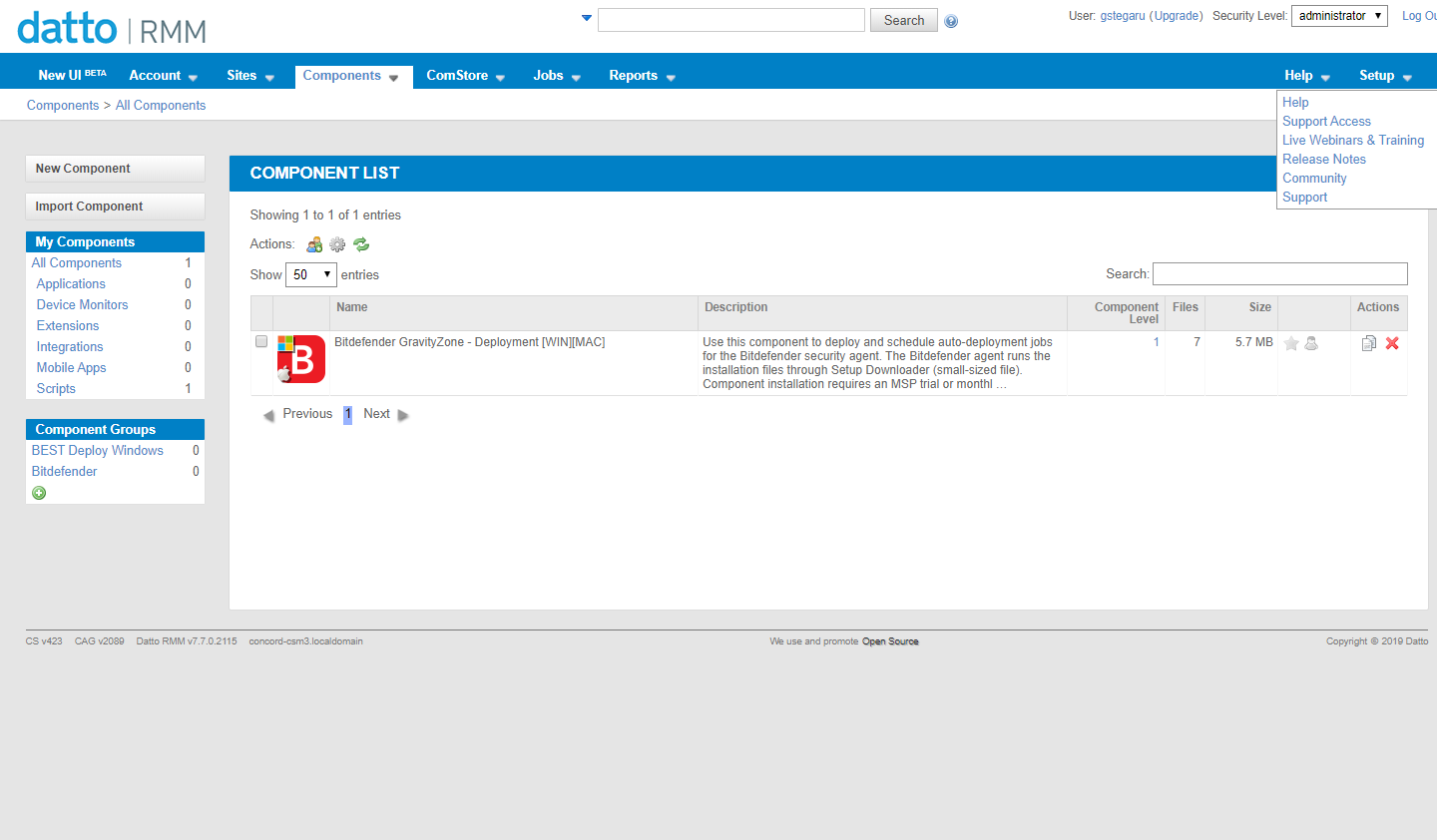
Task: Expand the Jobs menu arrow
Action: [x=576, y=78]
